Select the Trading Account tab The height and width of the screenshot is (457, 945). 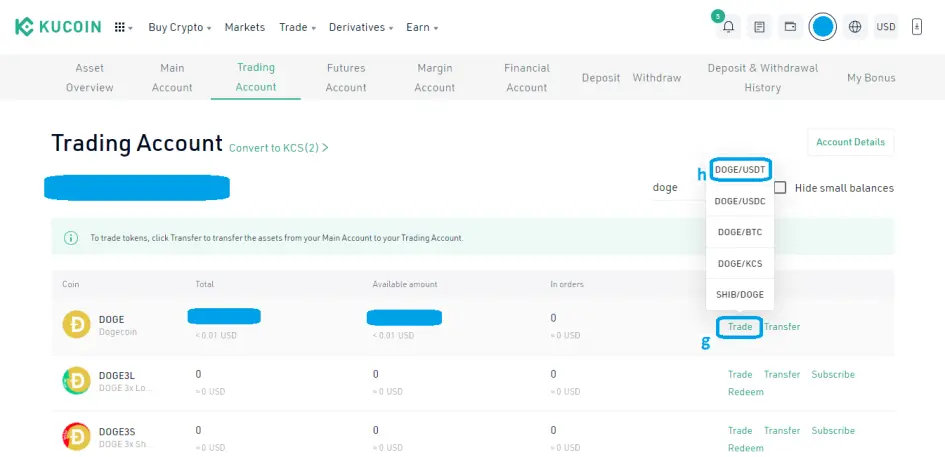click(x=256, y=77)
